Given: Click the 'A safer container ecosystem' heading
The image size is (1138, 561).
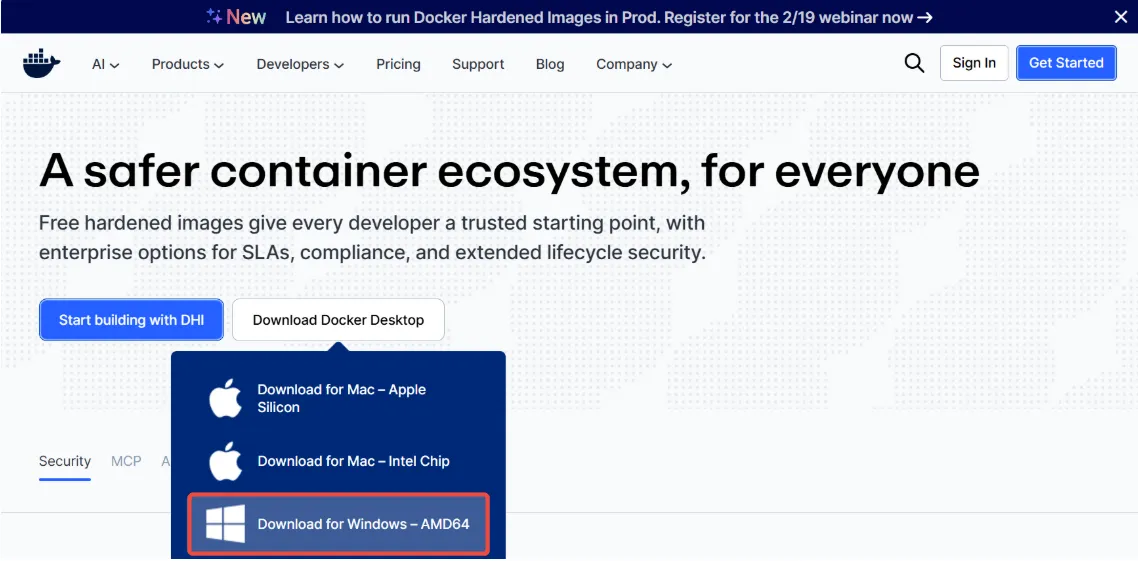Looking at the screenshot, I should 509,171.
